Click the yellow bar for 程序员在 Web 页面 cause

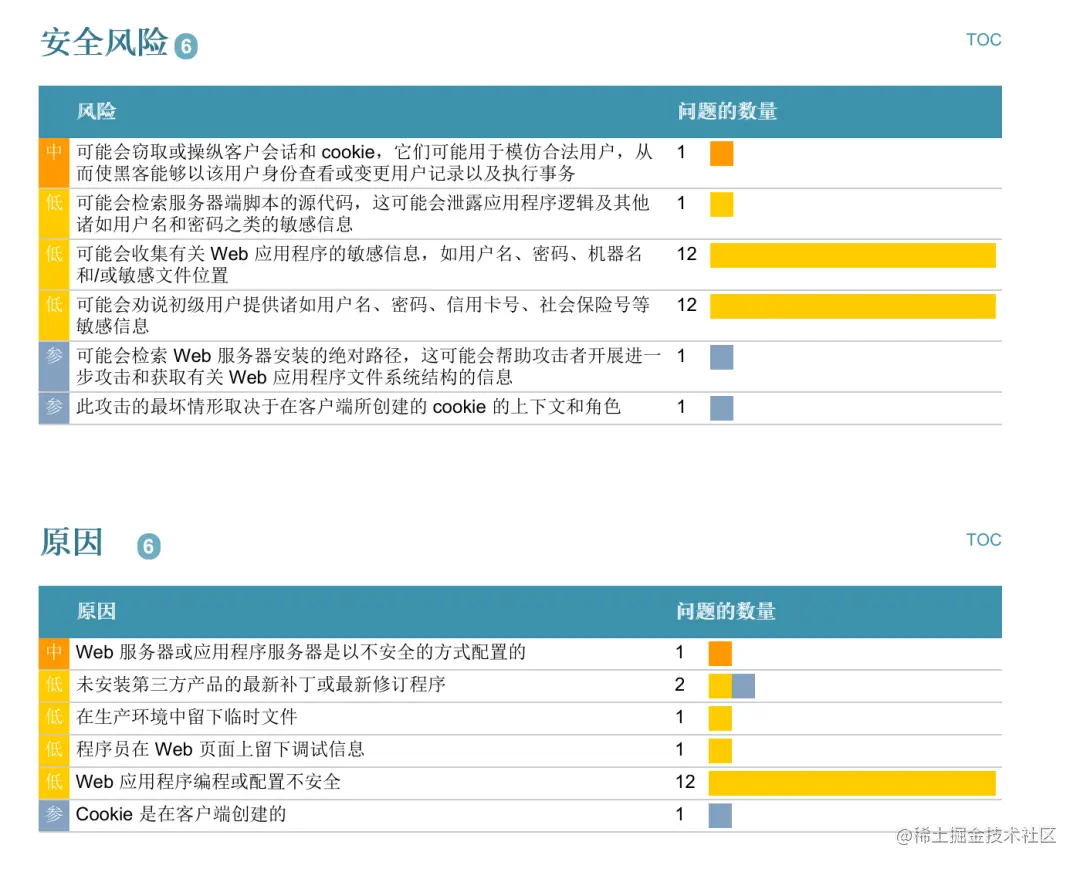pyautogui.click(x=720, y=751)
